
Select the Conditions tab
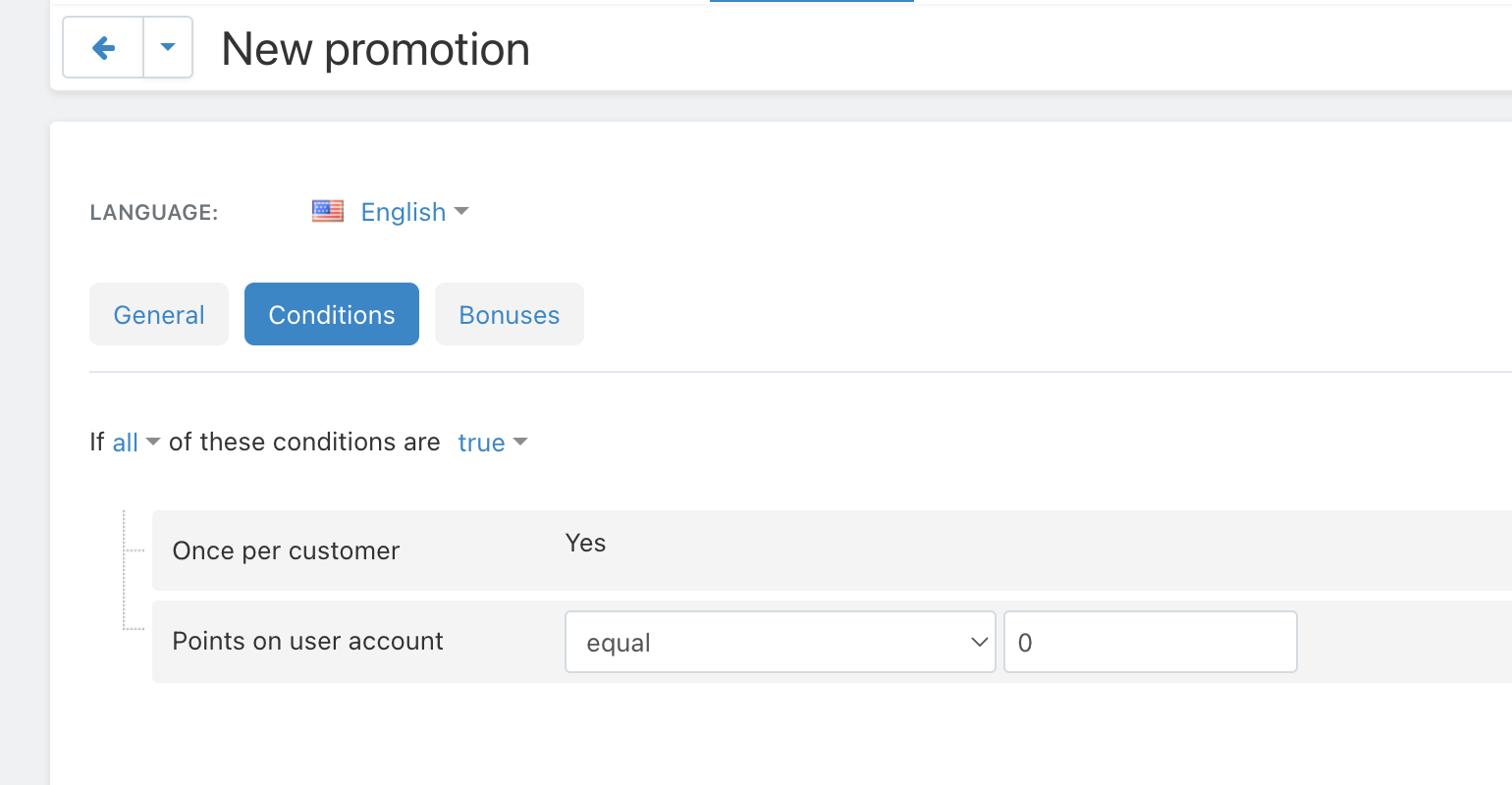pos(332,314)
